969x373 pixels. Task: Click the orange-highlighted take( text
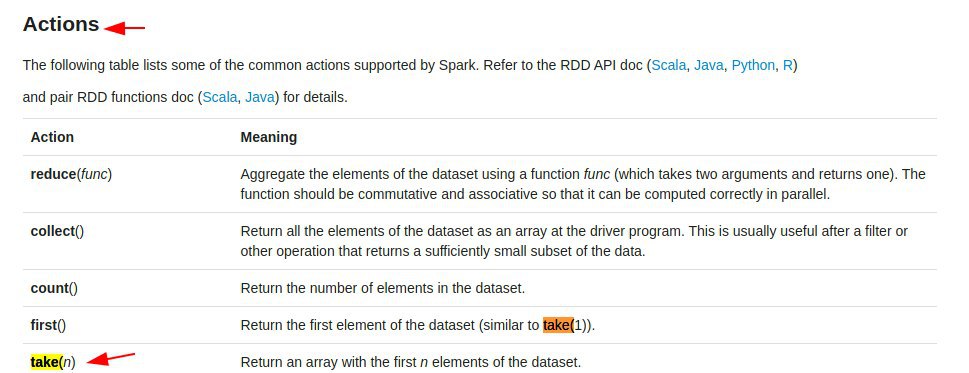click(559, 325)
